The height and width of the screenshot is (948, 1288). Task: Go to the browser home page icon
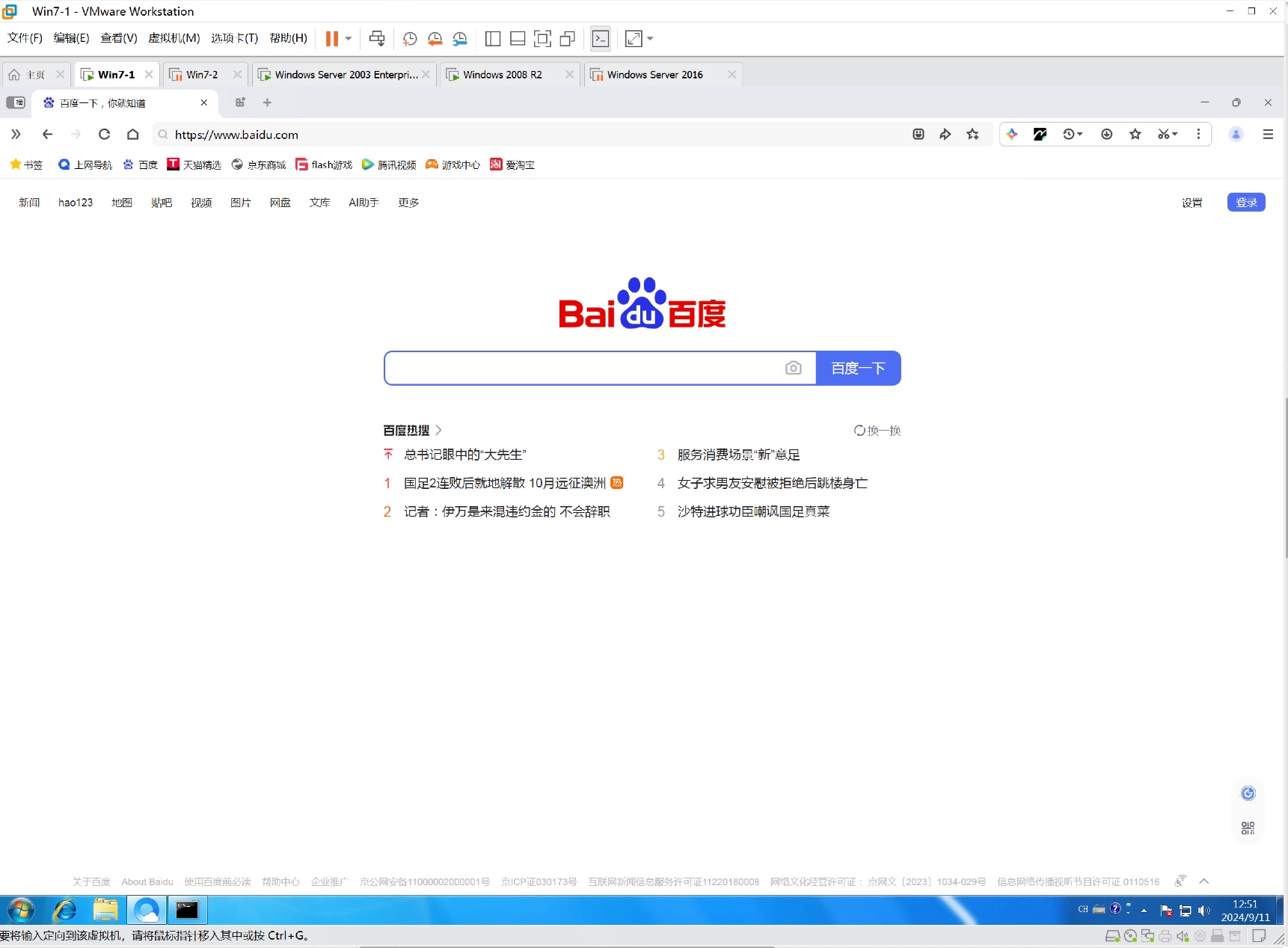click(133, 135)
